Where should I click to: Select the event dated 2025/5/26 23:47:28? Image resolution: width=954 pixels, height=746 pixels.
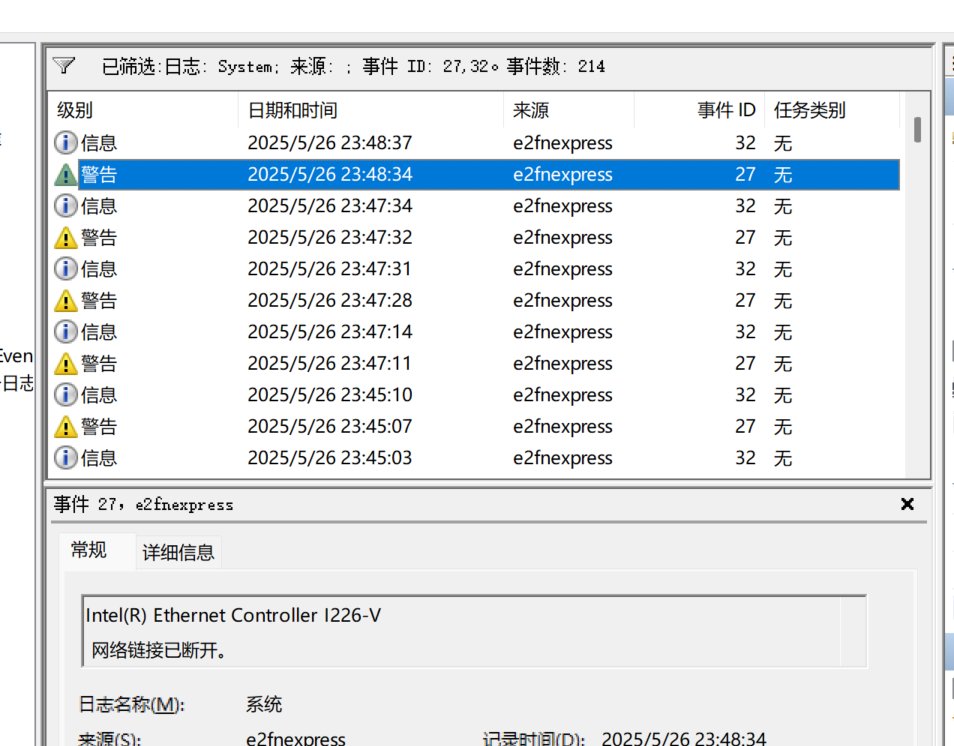tap(474, 301)
